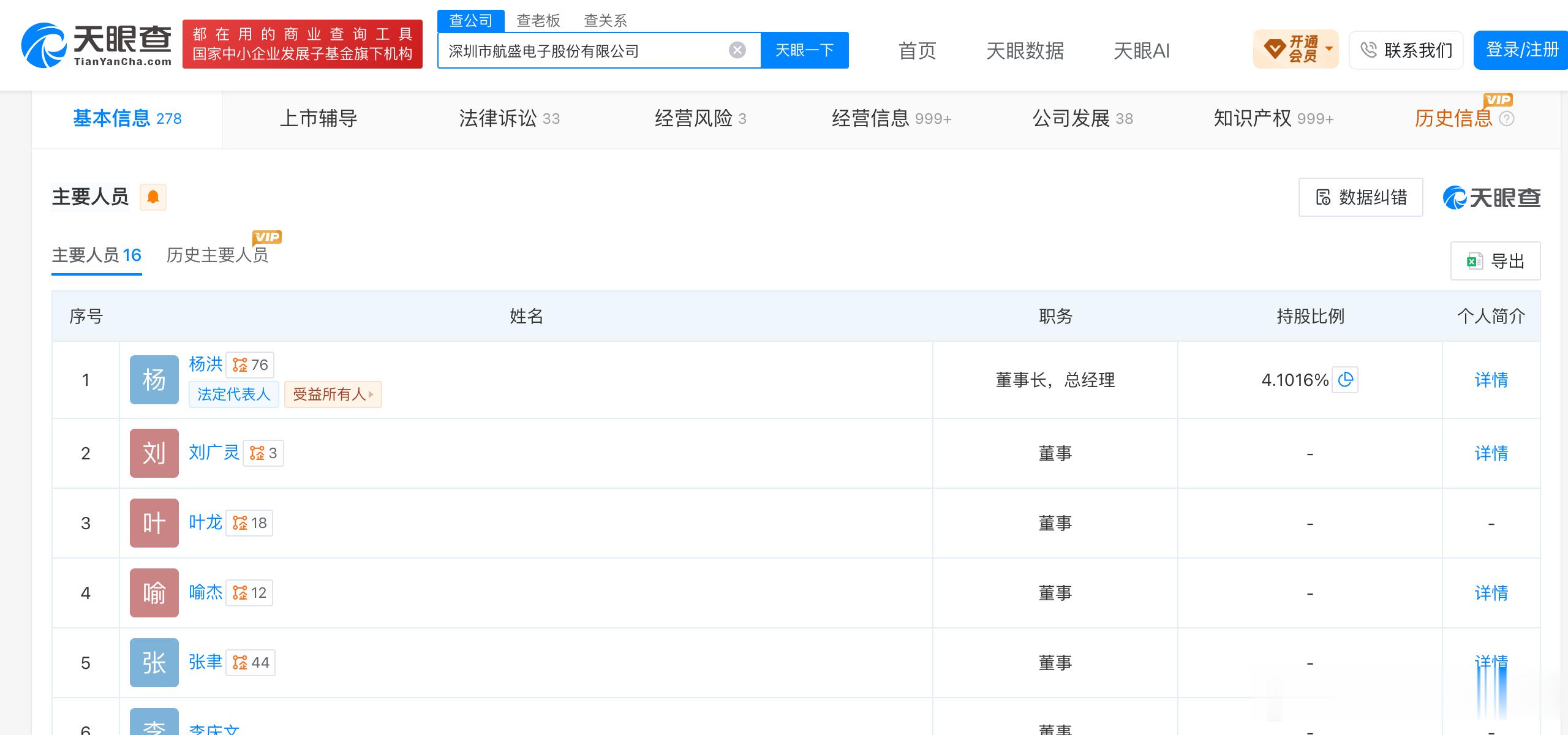
Task: Click the 天眼一下 search button
Action: click(x=805, y=50)
